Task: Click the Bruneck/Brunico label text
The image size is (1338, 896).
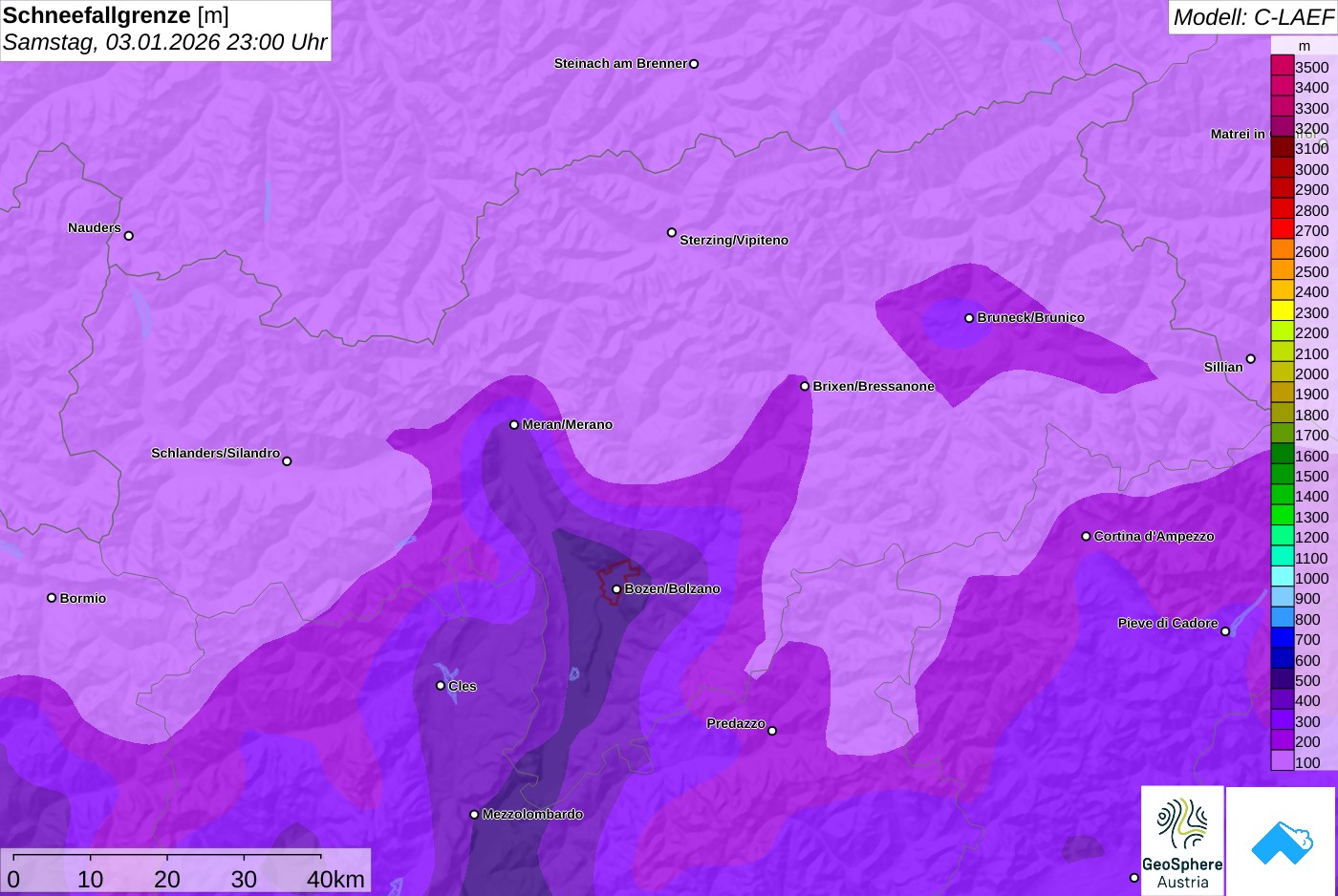Action: click(1031, 317)
